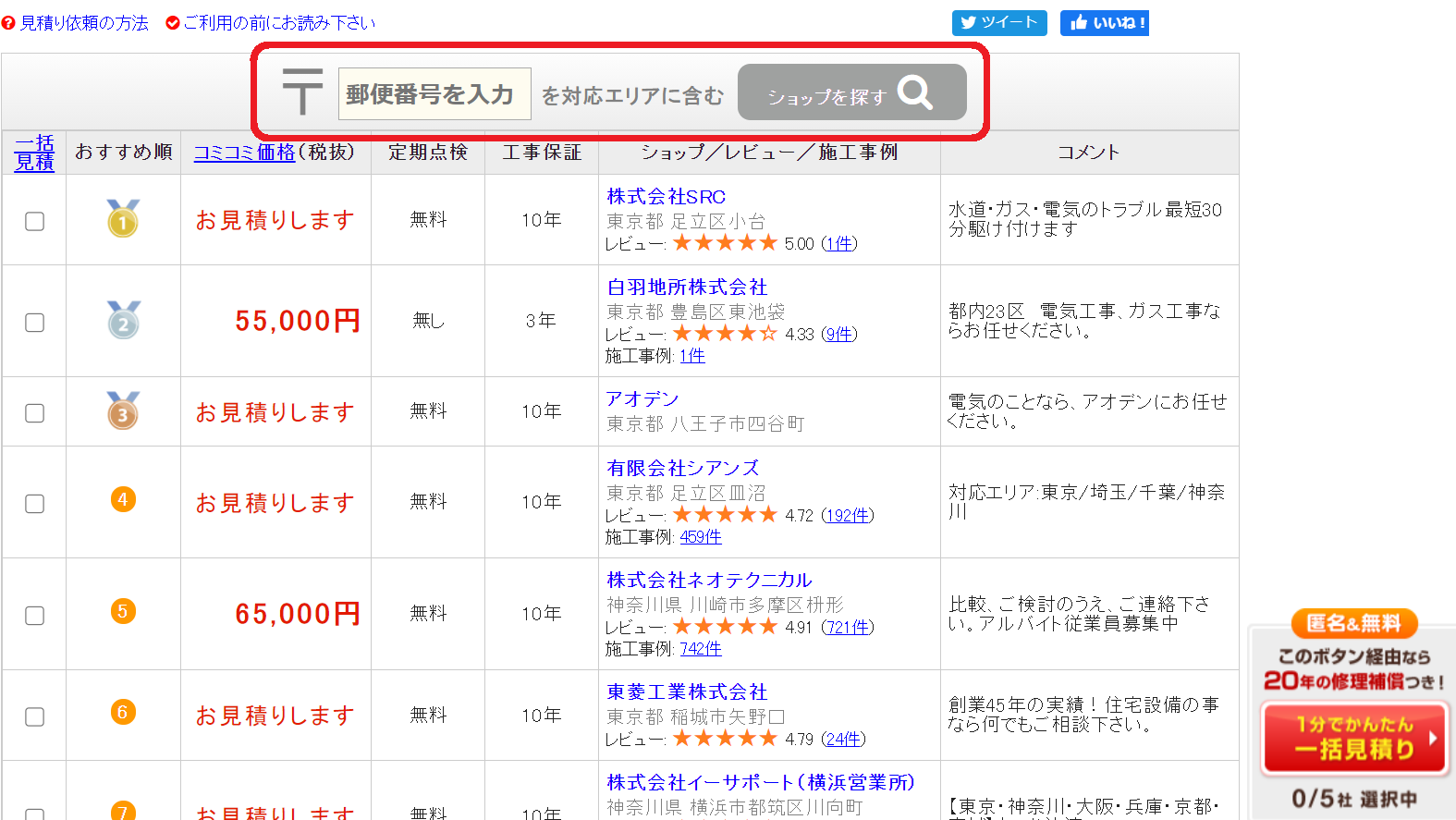The height and width of the screenshot is (820, 1456).
Task: Click the 0/5社 選択中 counter
Action: [1354, 799]
